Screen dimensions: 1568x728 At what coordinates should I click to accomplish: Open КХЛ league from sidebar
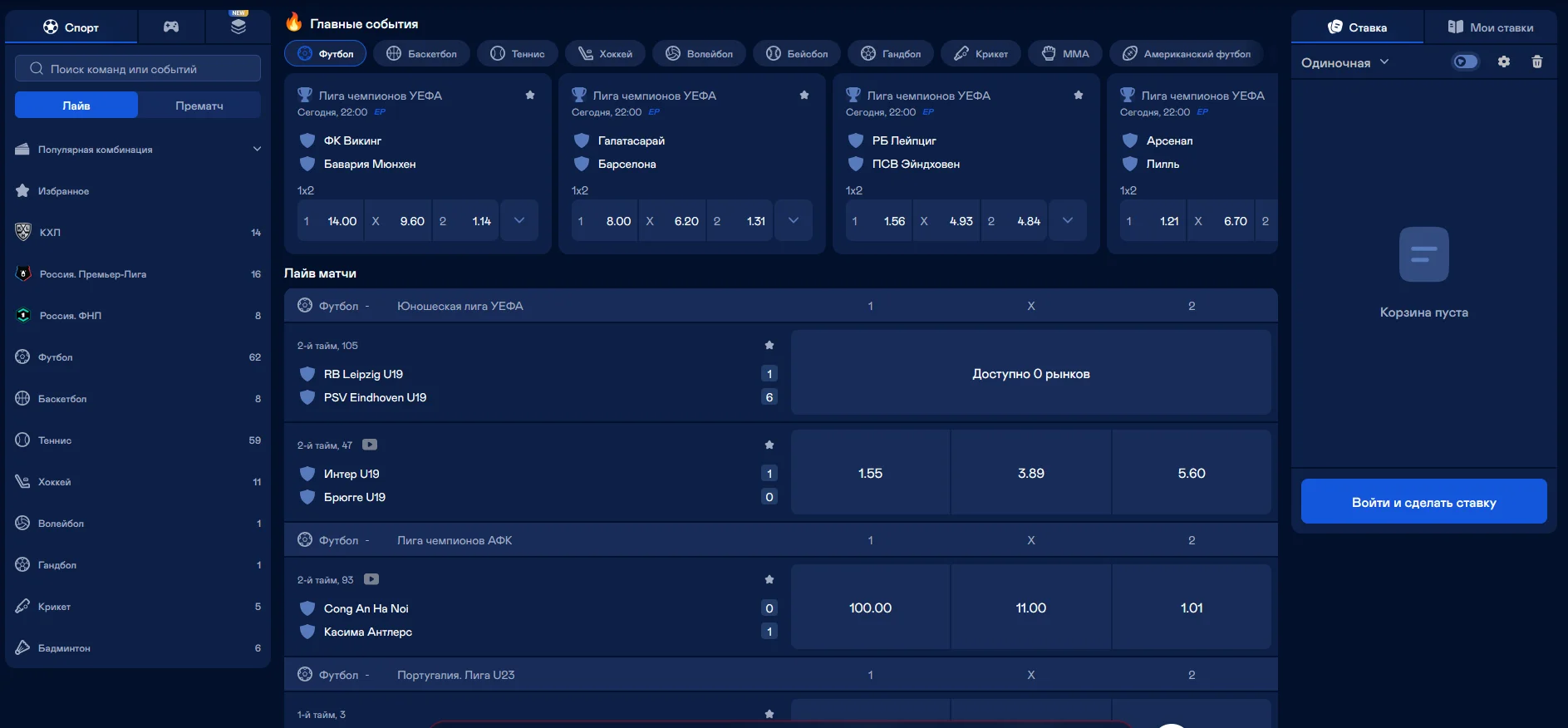click(x=138, y=233)
